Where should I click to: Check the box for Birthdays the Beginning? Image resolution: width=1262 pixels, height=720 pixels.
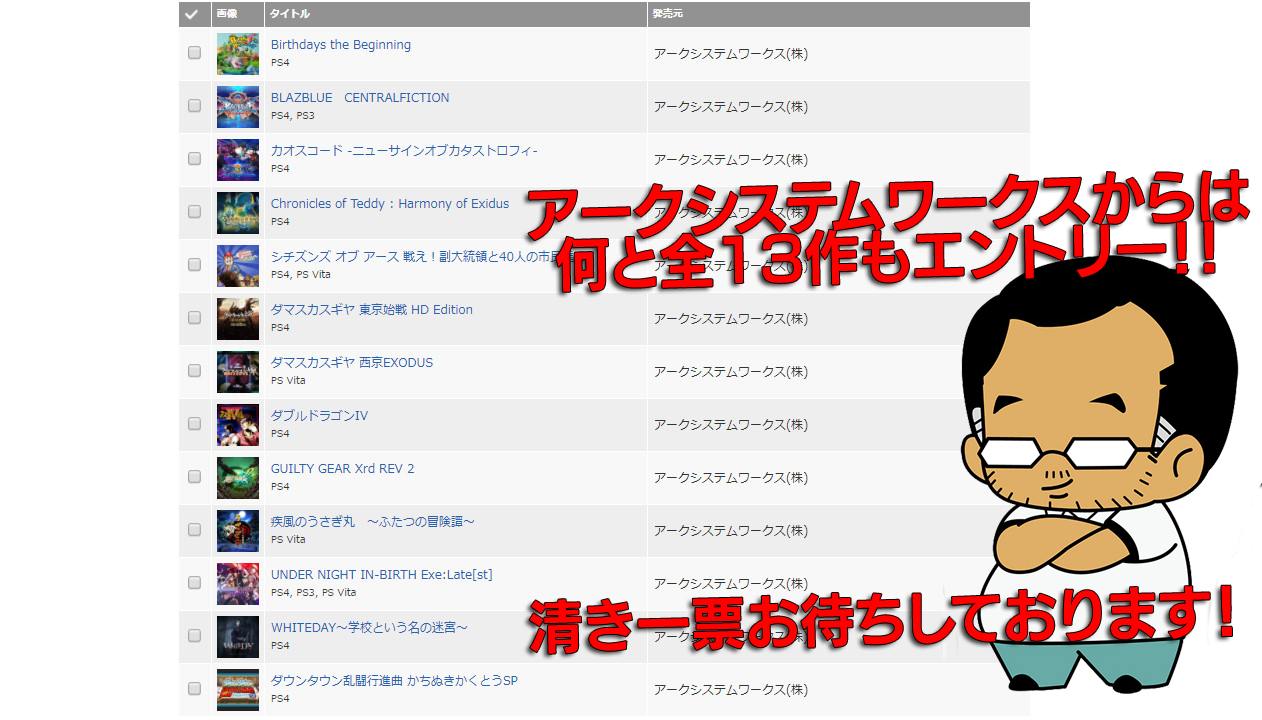(x=194, y=53)
